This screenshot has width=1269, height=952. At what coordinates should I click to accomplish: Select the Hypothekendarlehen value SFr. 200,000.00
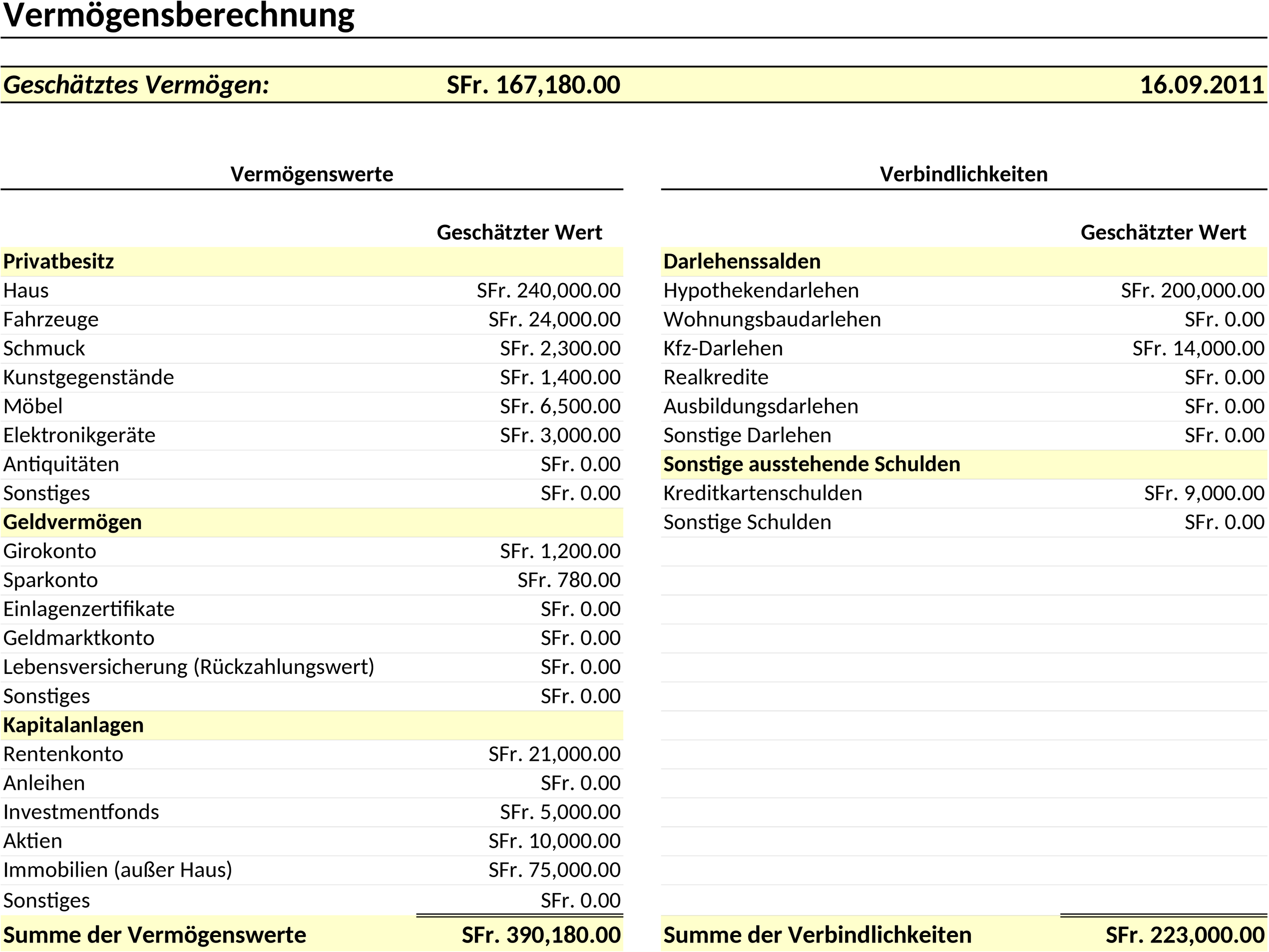coord(1193,291)
